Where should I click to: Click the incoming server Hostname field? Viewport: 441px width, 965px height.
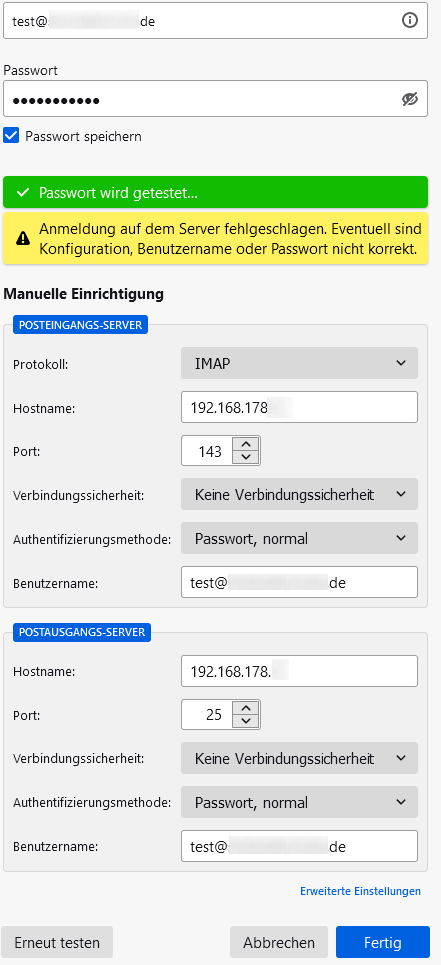(299, 407)
